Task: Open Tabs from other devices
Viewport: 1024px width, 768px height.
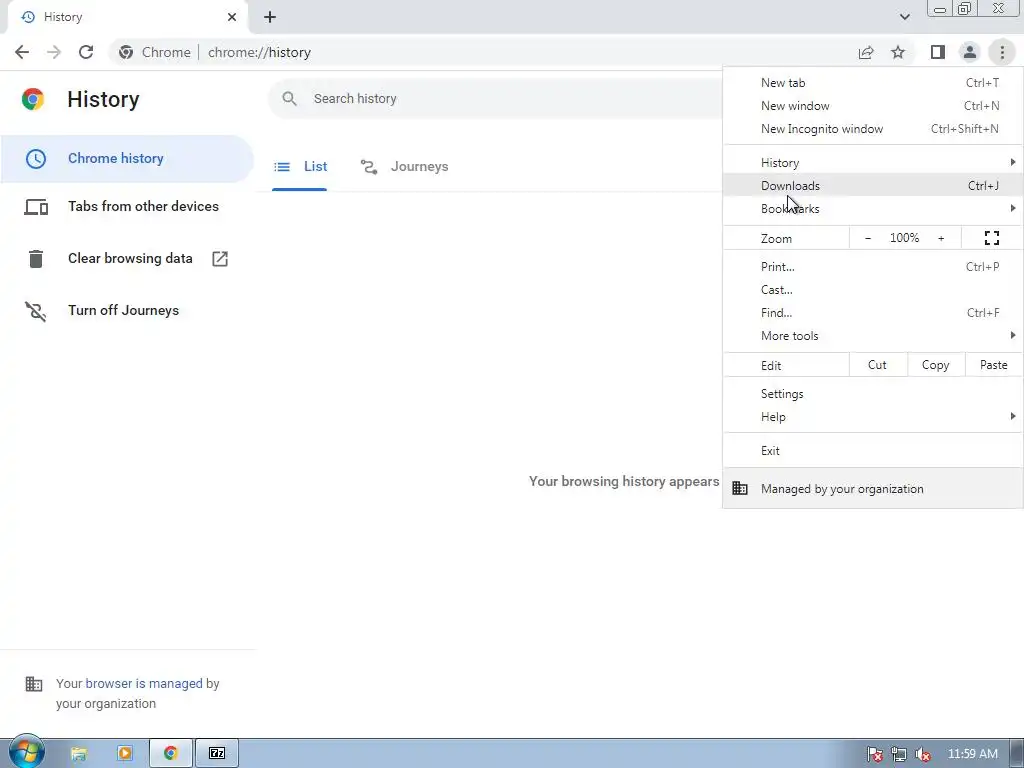Action: 127,207
